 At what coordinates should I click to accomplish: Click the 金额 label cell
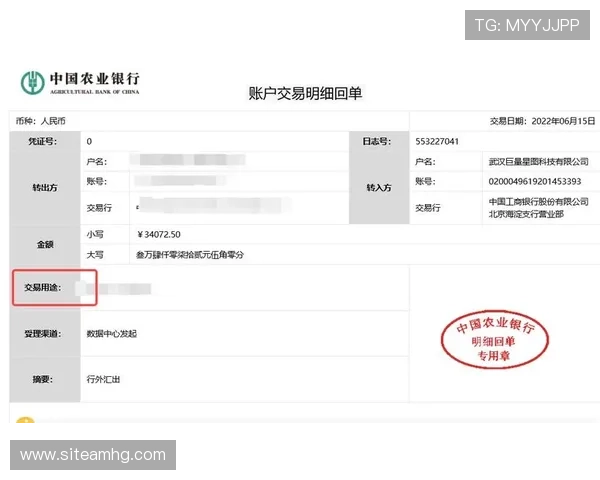click(45, 245)
